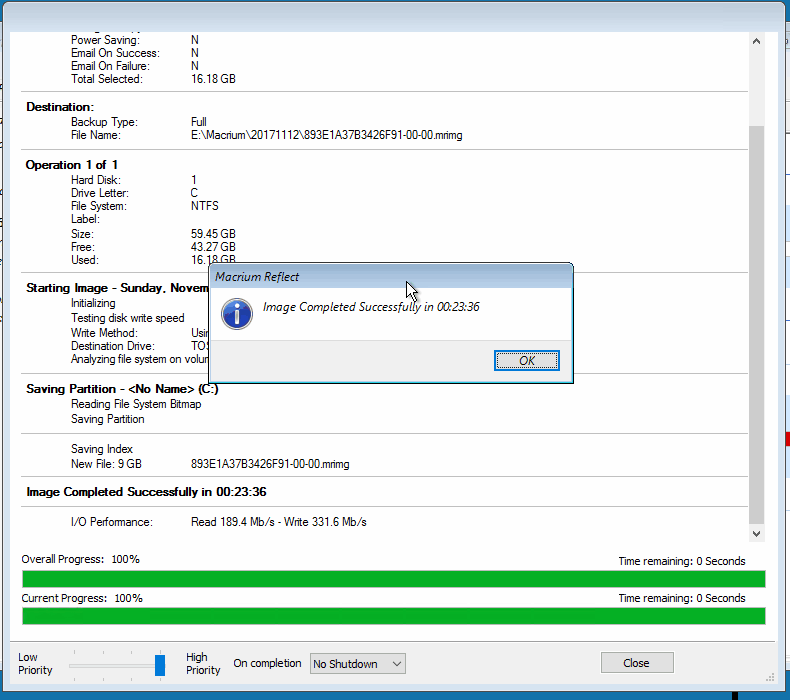The height and width of the screenshot is (700, 790).
Task: Click 'Reading File System Bitmap' line
Action: (136, 404)
